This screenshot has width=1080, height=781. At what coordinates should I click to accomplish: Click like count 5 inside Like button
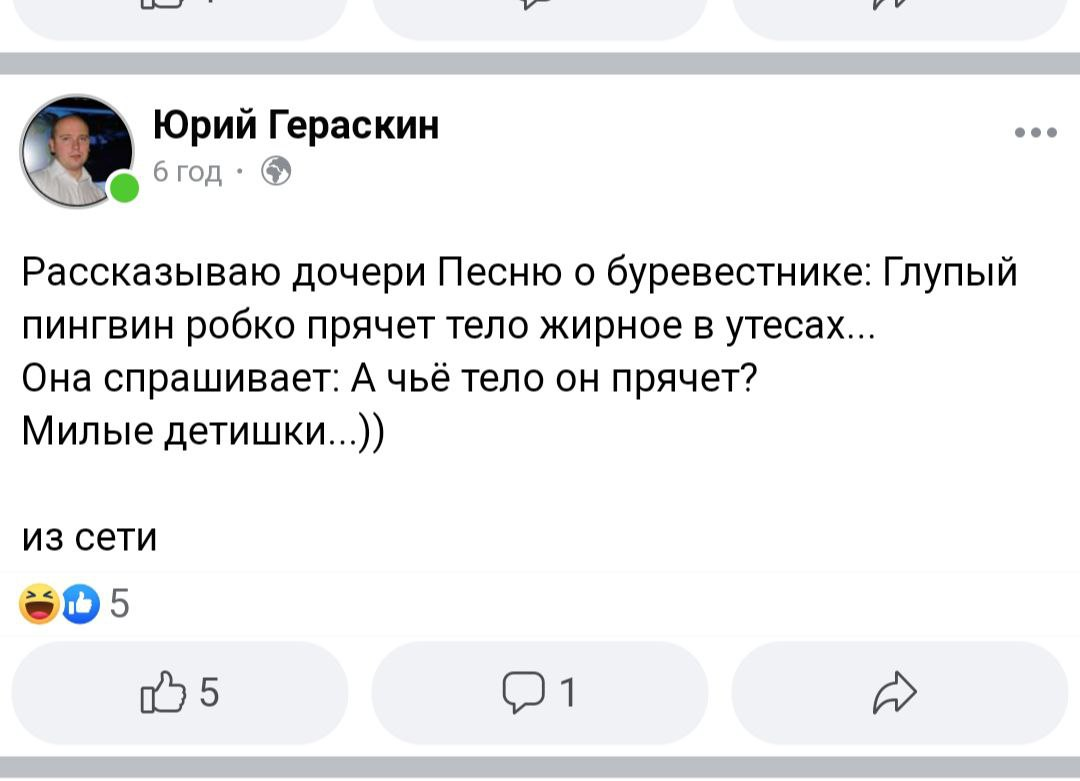tap(209, 692)
